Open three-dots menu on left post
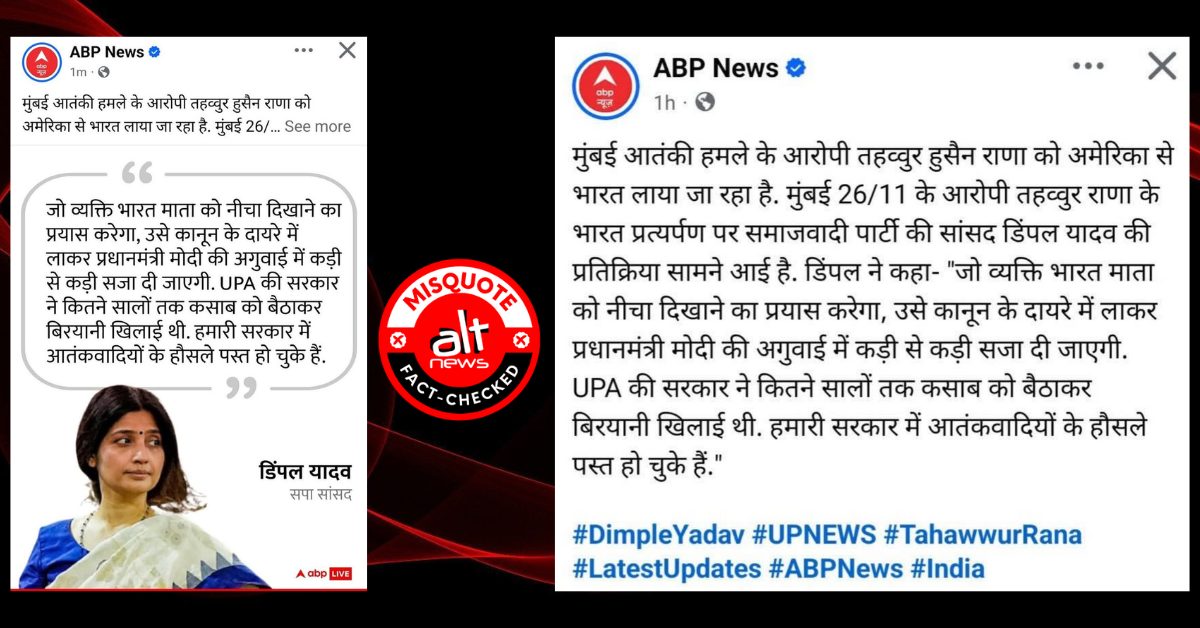The height and width of the screenshot is (628, 1200). [x=305, y=50]
